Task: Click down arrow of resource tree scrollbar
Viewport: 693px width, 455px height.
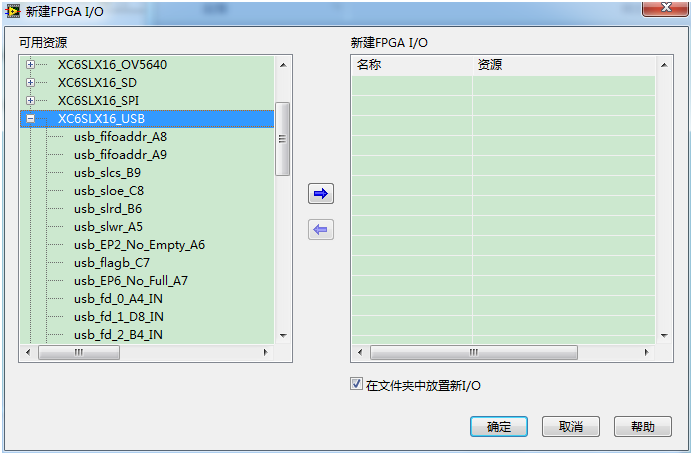Action: 283,336
